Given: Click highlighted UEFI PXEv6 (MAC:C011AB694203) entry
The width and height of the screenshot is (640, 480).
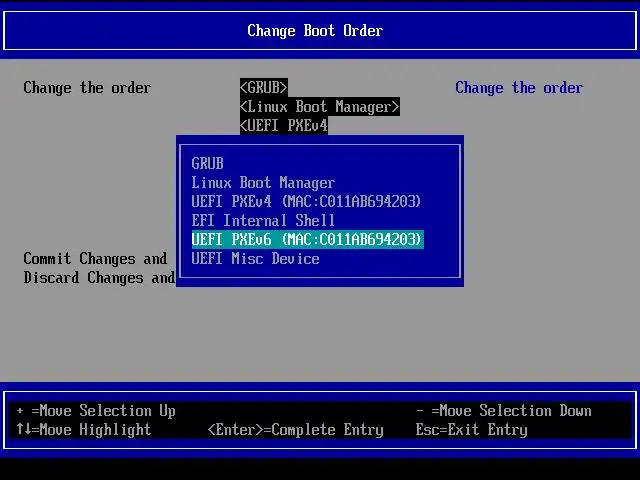Looking at the screenshot, I should click(x=307, y=240).
